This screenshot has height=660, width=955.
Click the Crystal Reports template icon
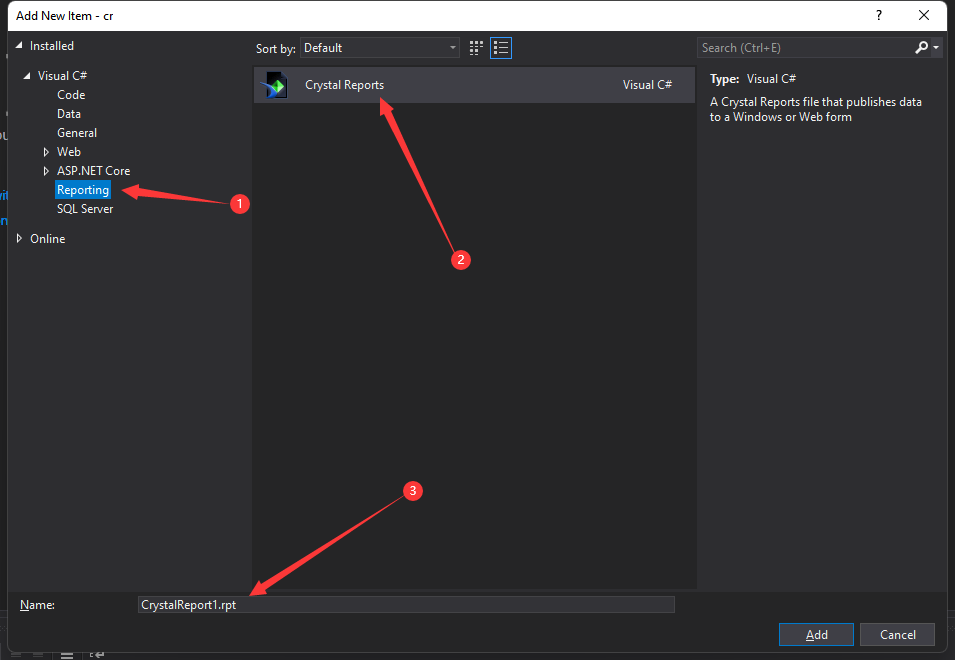tap(276, 85)
